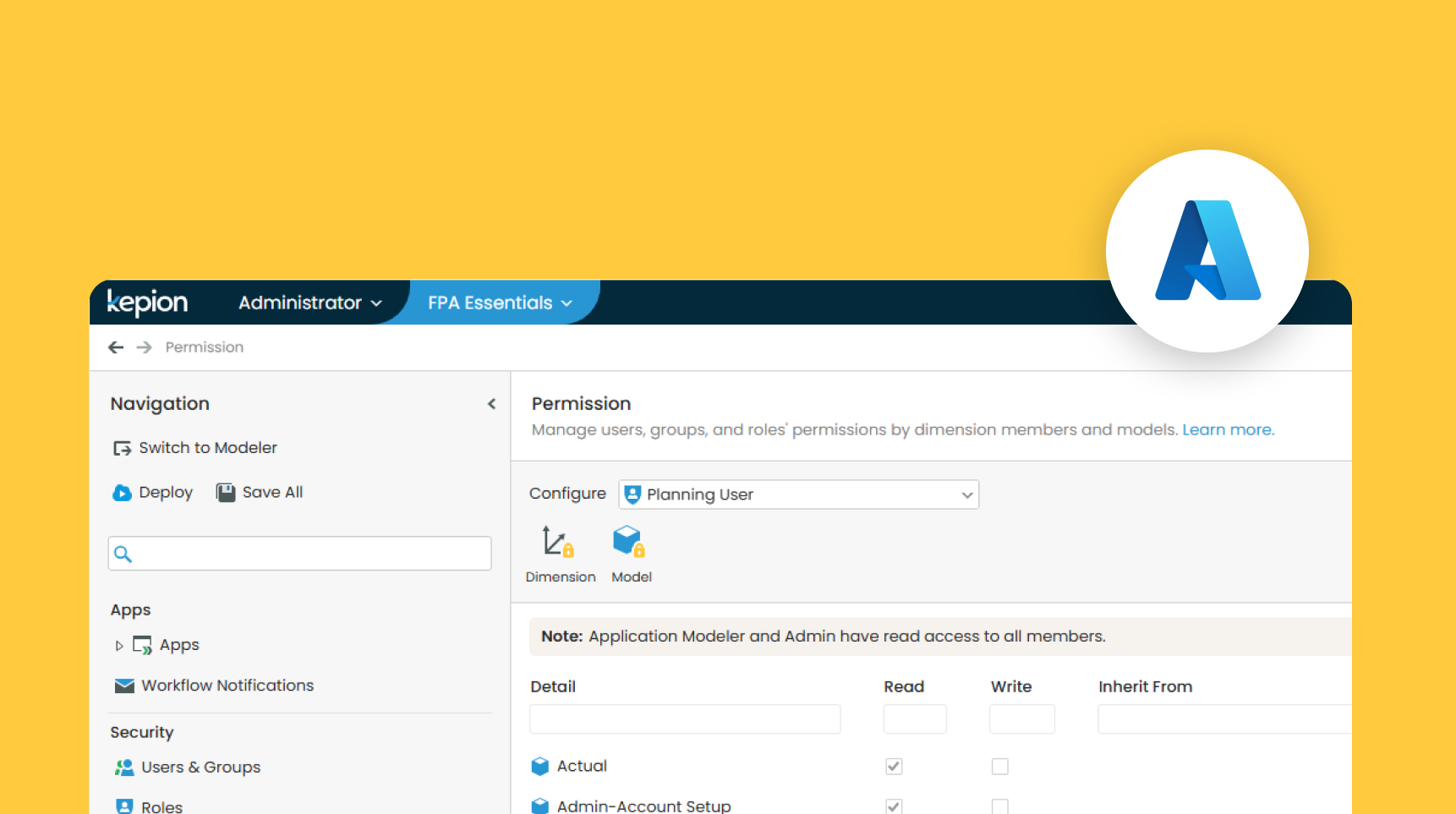Click the Save All disk icon
The image size is (1456, 814).
click(x=226, y=493)
